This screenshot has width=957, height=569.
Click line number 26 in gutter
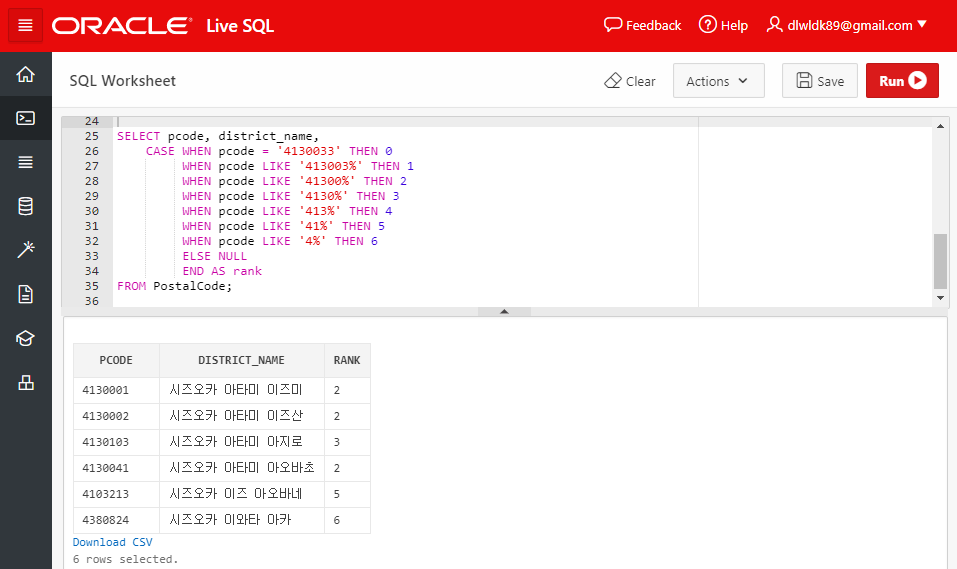pyautogui.click(x=92, y=151)
